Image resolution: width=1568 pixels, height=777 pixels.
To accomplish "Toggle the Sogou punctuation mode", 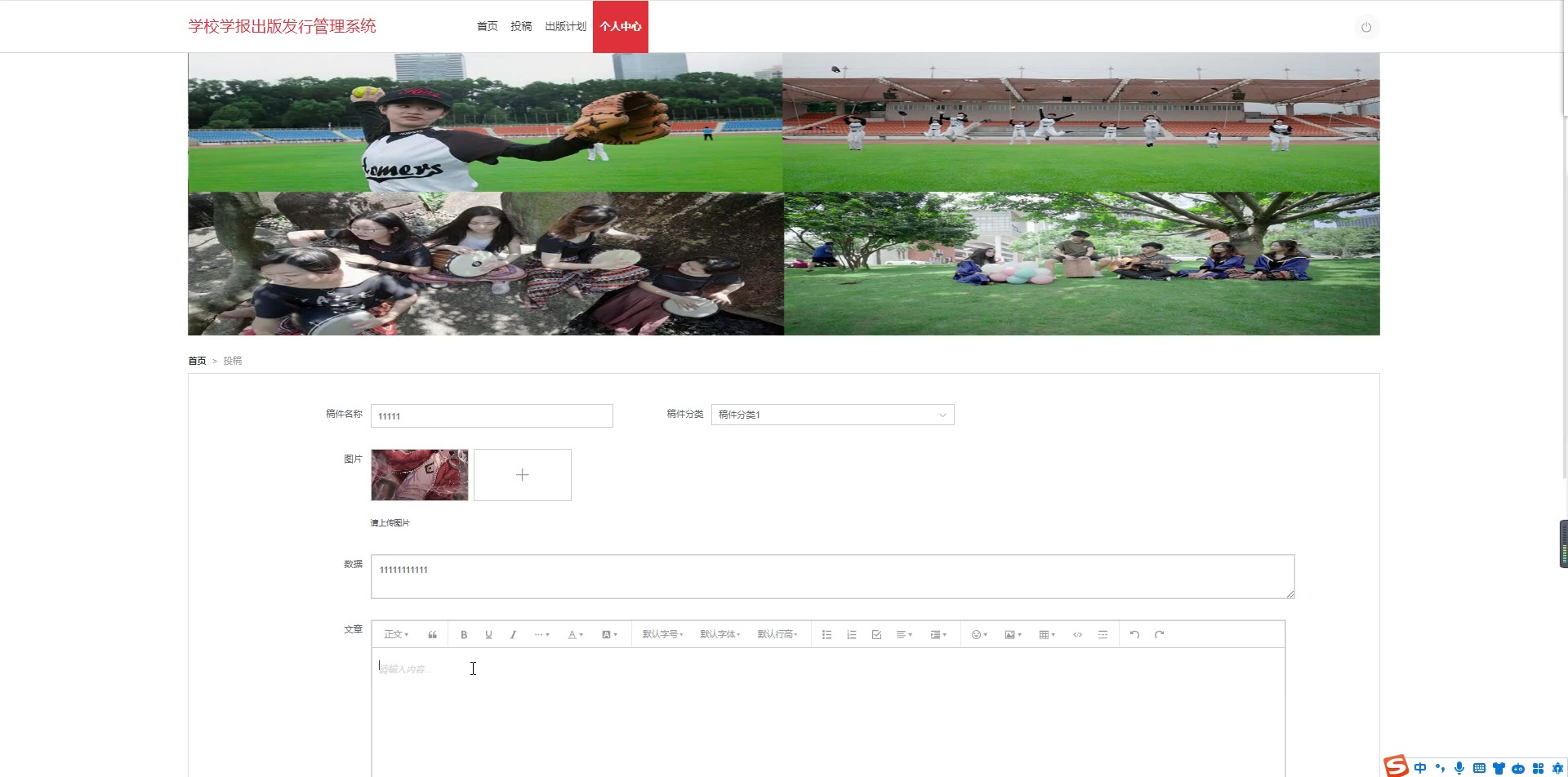I will pyautogui.click(x=1440, y=768).
